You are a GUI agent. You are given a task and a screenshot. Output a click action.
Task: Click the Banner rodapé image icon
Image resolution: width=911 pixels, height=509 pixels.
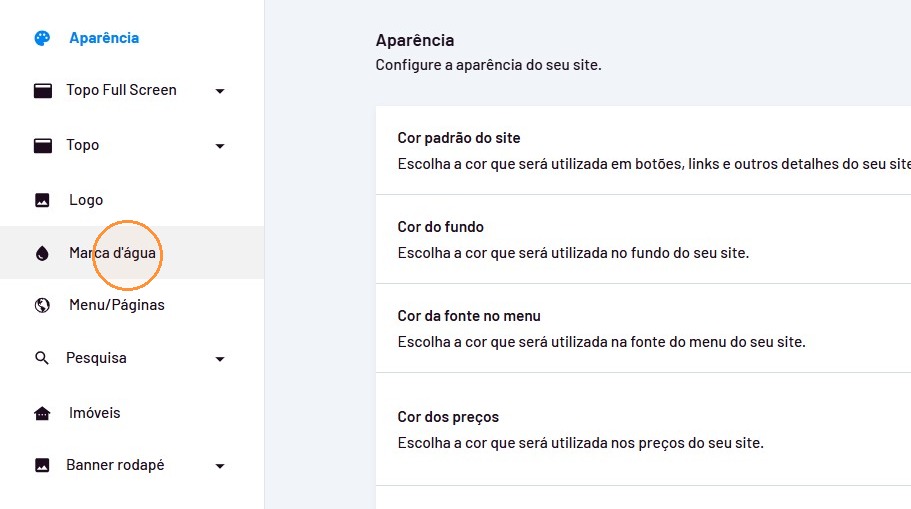click(42, 465)
